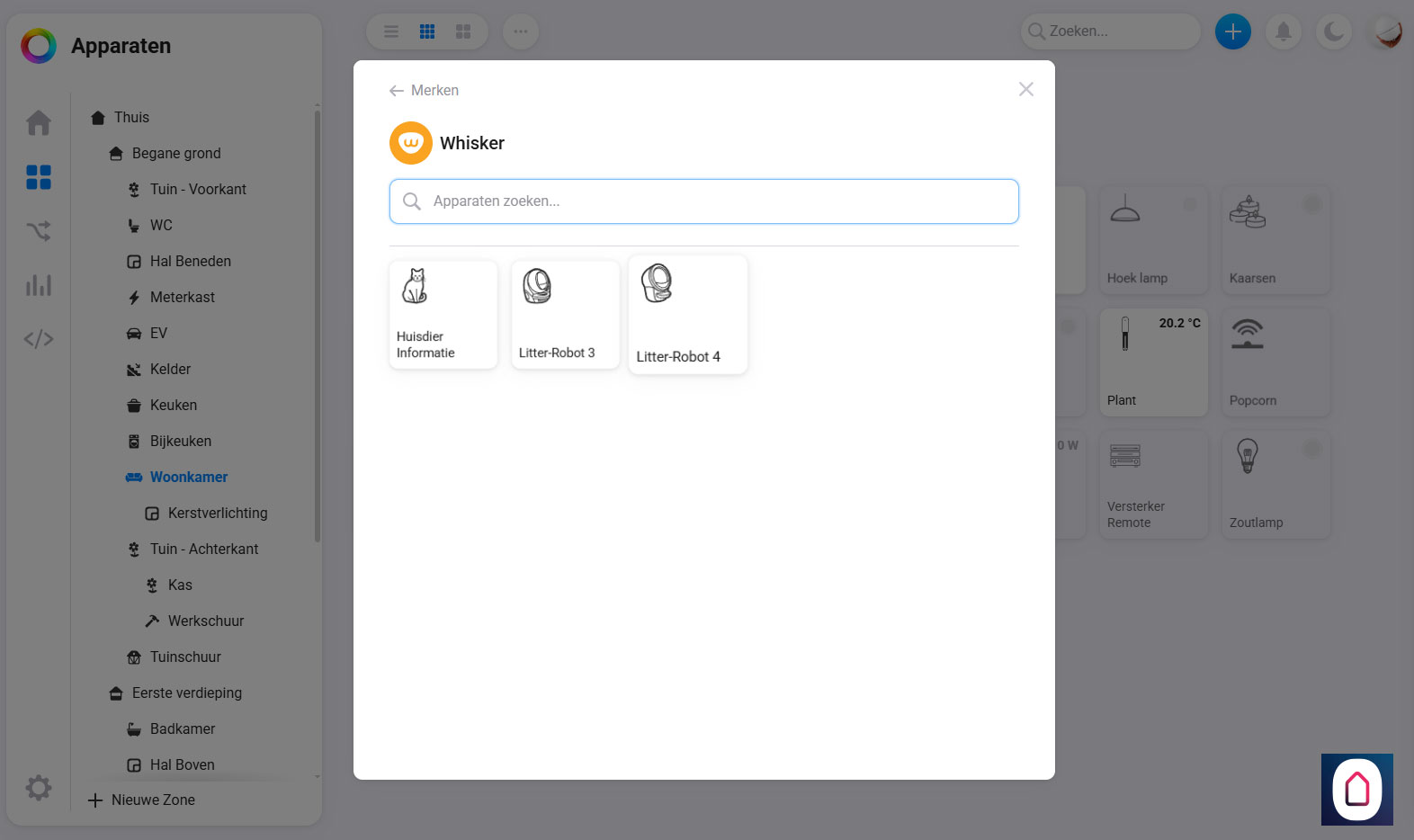Open the Flows shuffle icon in sidebar
1414x840 pixels.
click(x=39, y=231)
